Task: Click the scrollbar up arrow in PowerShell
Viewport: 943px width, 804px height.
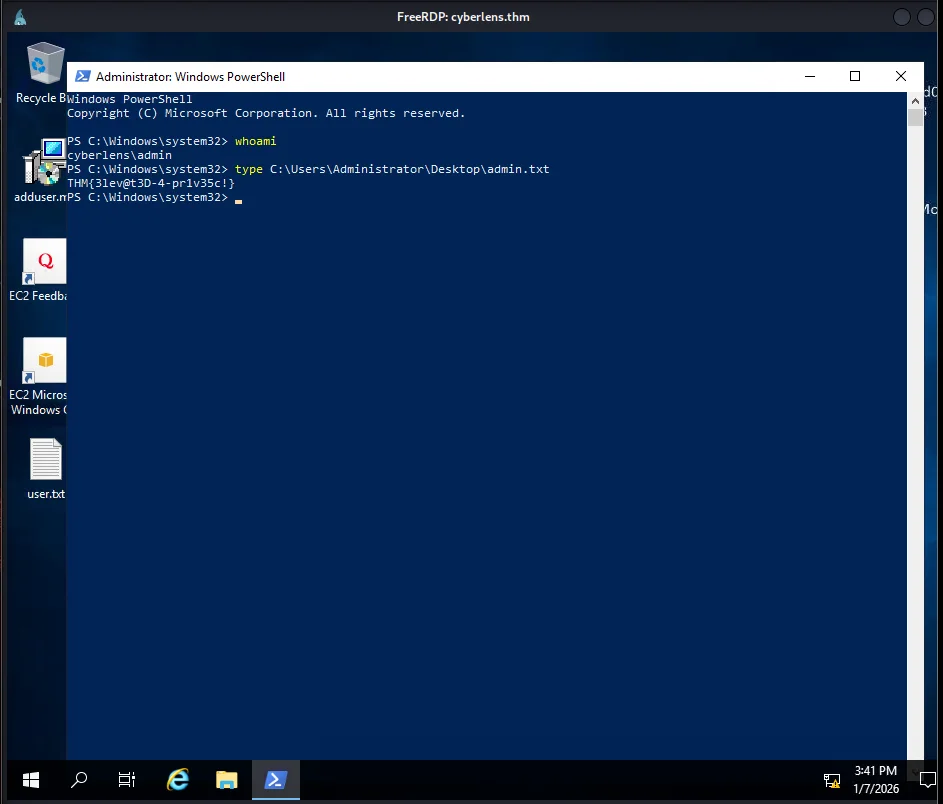Action: [x=915, y=100]
